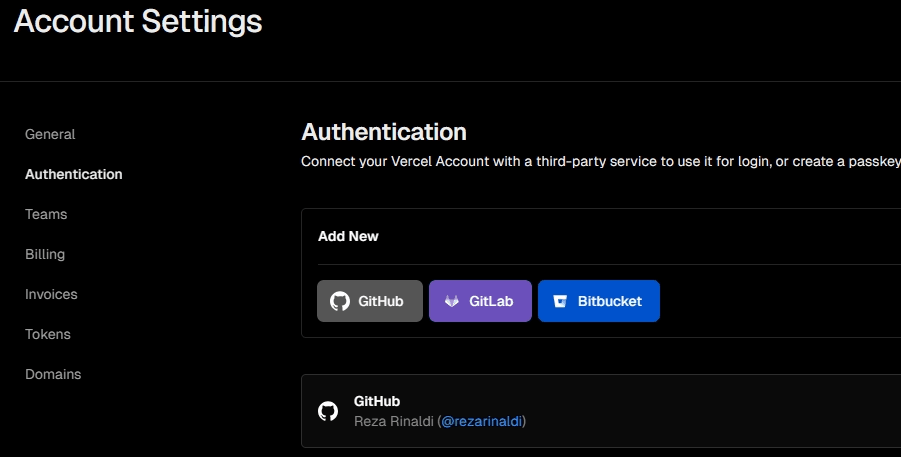
Task: Click the Bitbucket bucket logo icon
Action: coord(560,301)
